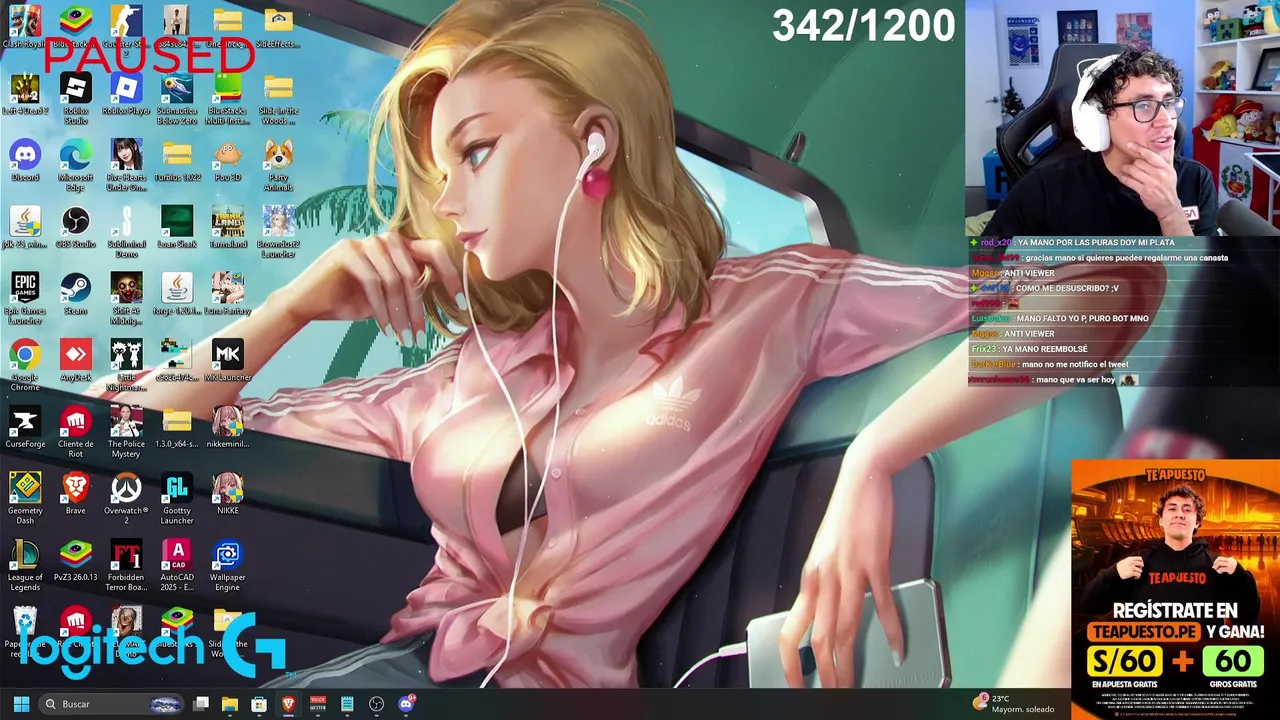Launch the Overwatch 2 shortcut
The height and width of the screenshot is (720, 1280).
pos(126,498)
